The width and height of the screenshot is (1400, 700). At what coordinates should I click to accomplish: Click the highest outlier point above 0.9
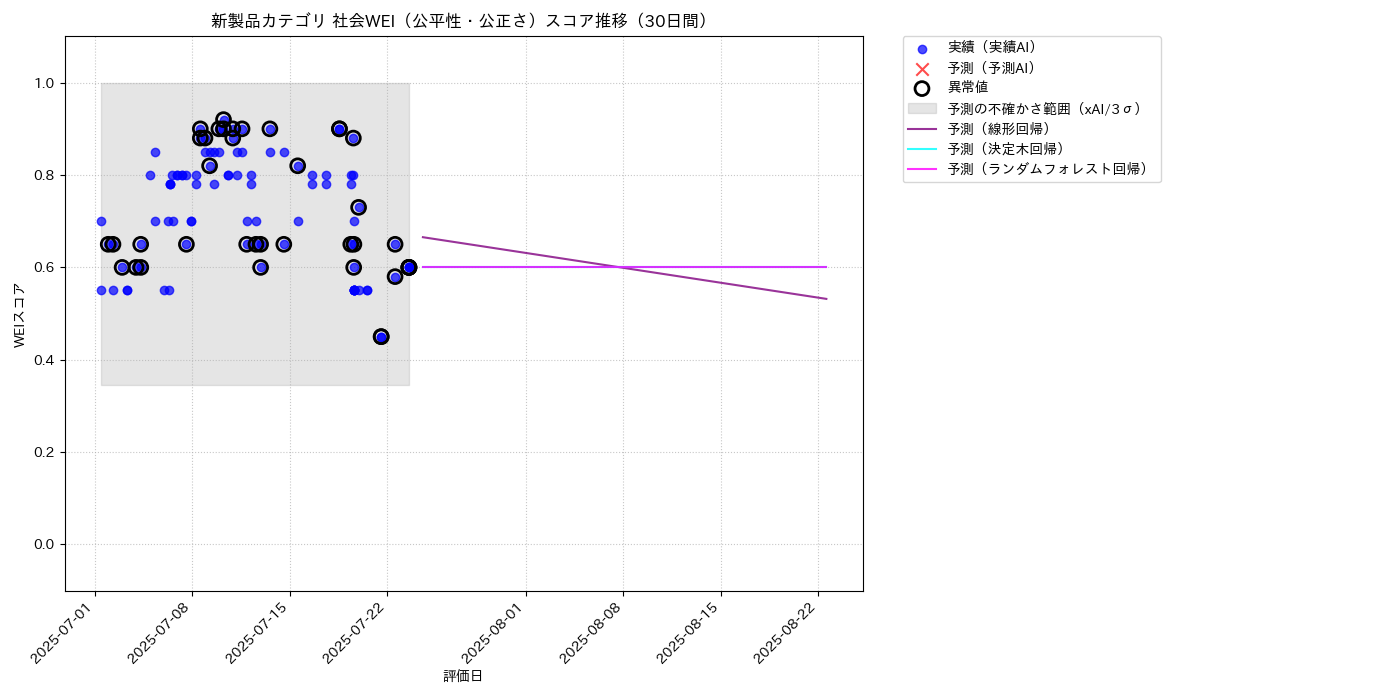click(224, 120)
